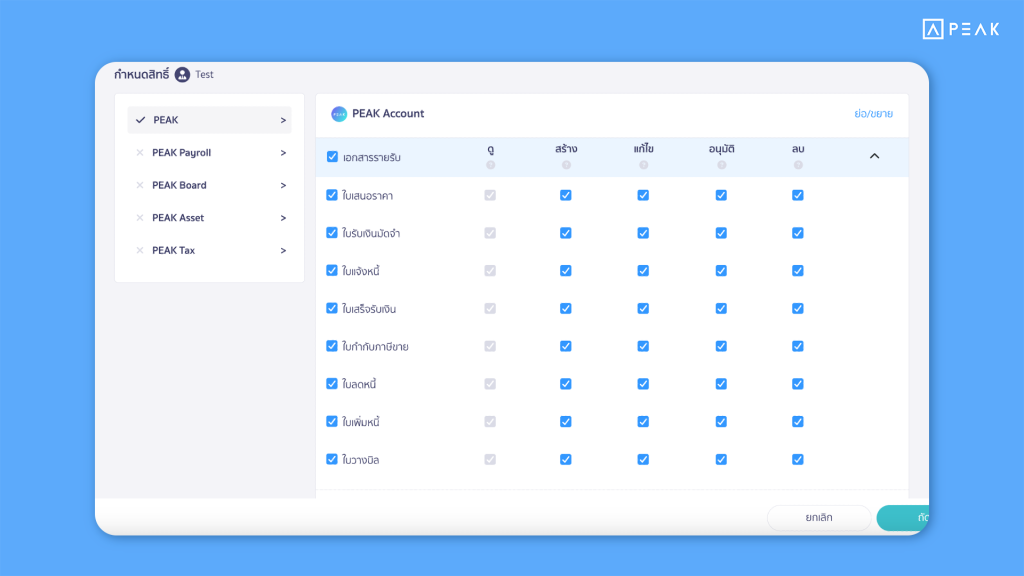Viewport: 1024px width, 576px height.
Task: Select PEAK Payroll in the product list
Action: pos(210,153)
